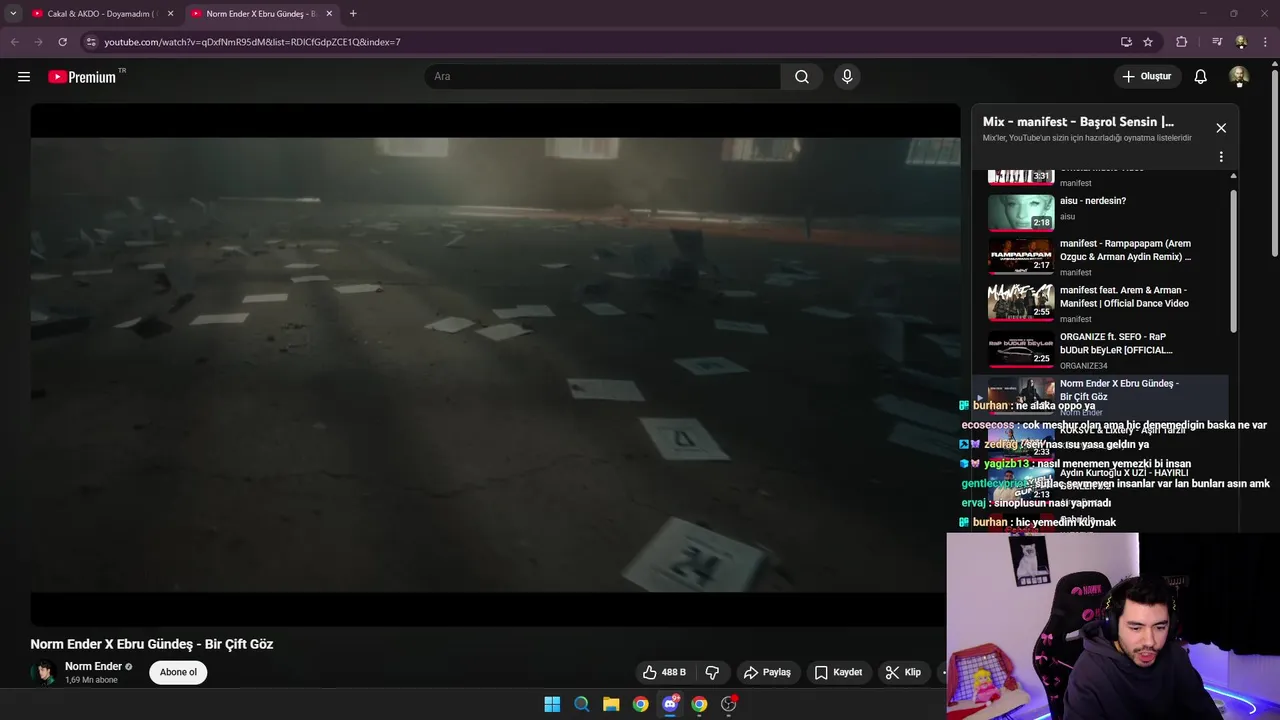Play manifest feat. Arem & Arman Dance Video

point(1100,304)
